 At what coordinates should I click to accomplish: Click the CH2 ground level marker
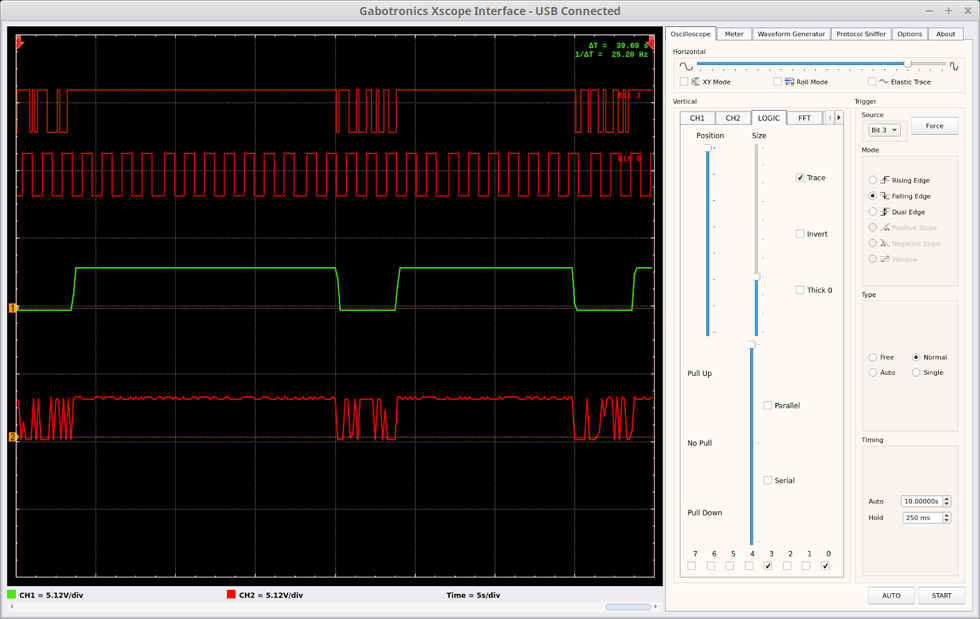click(x=13, y=437)
